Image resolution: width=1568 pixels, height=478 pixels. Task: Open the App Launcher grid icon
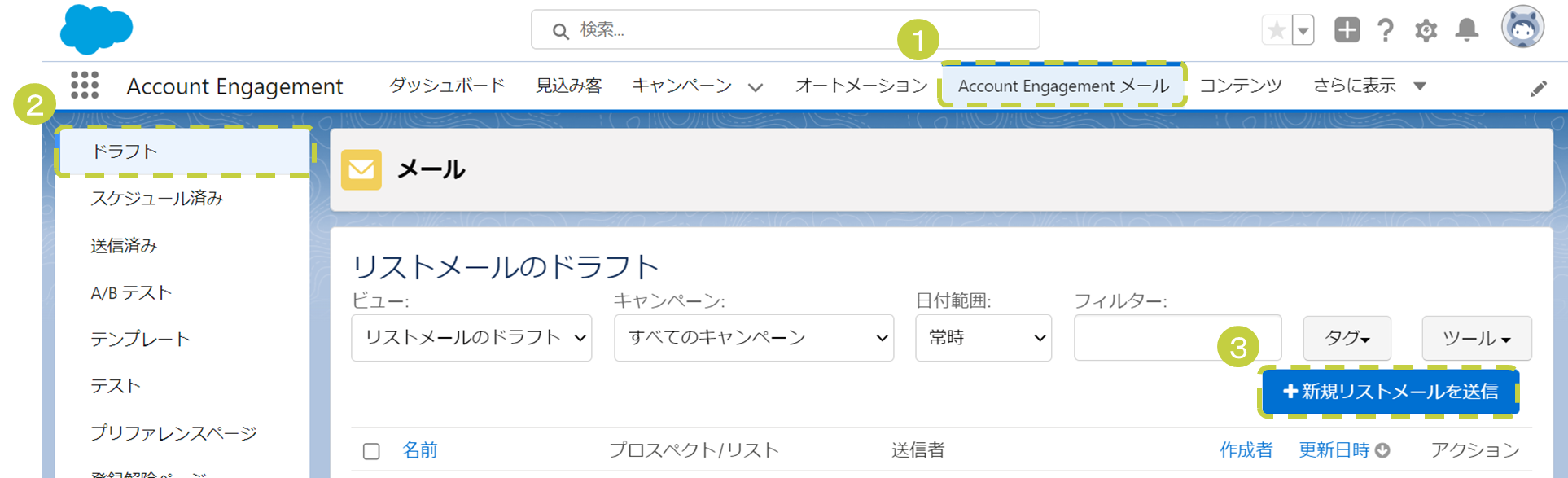tap(85, 85)
